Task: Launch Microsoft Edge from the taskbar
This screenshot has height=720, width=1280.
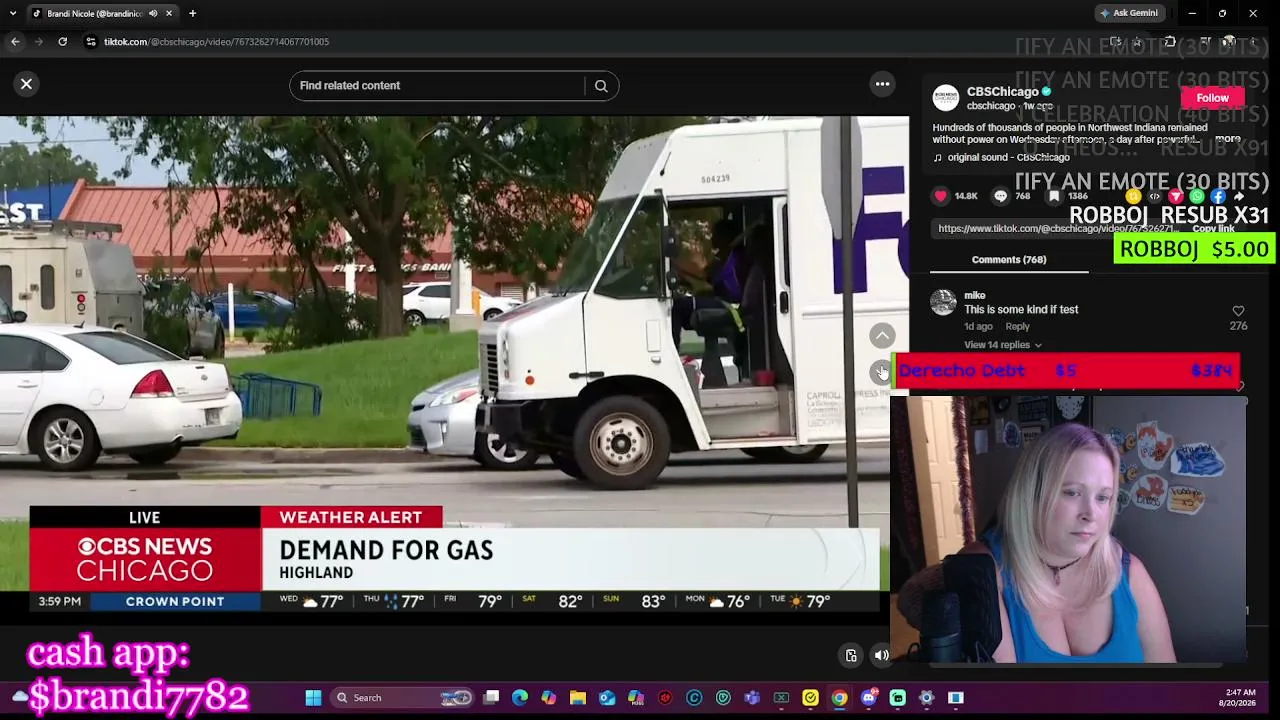Action: coord(520,698)
